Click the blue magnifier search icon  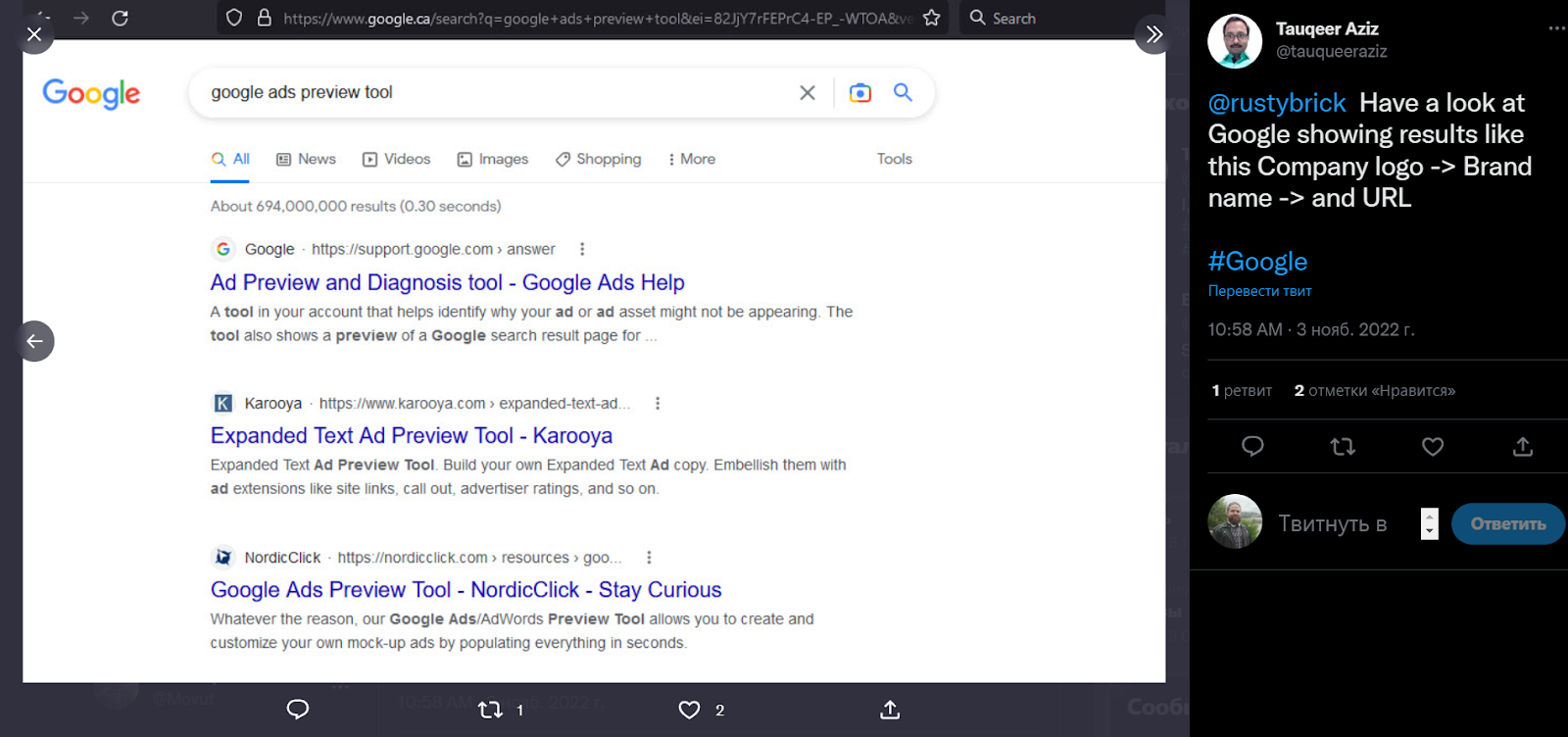click(x=903, y=92)
